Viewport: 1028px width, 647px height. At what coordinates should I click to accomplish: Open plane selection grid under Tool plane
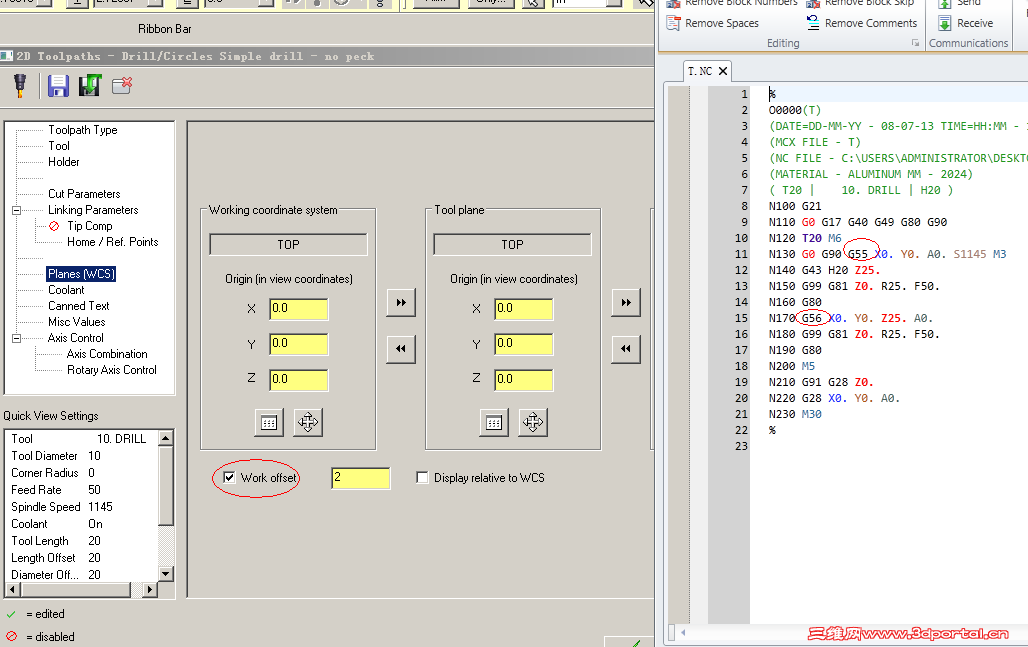[x=494, y=423]
